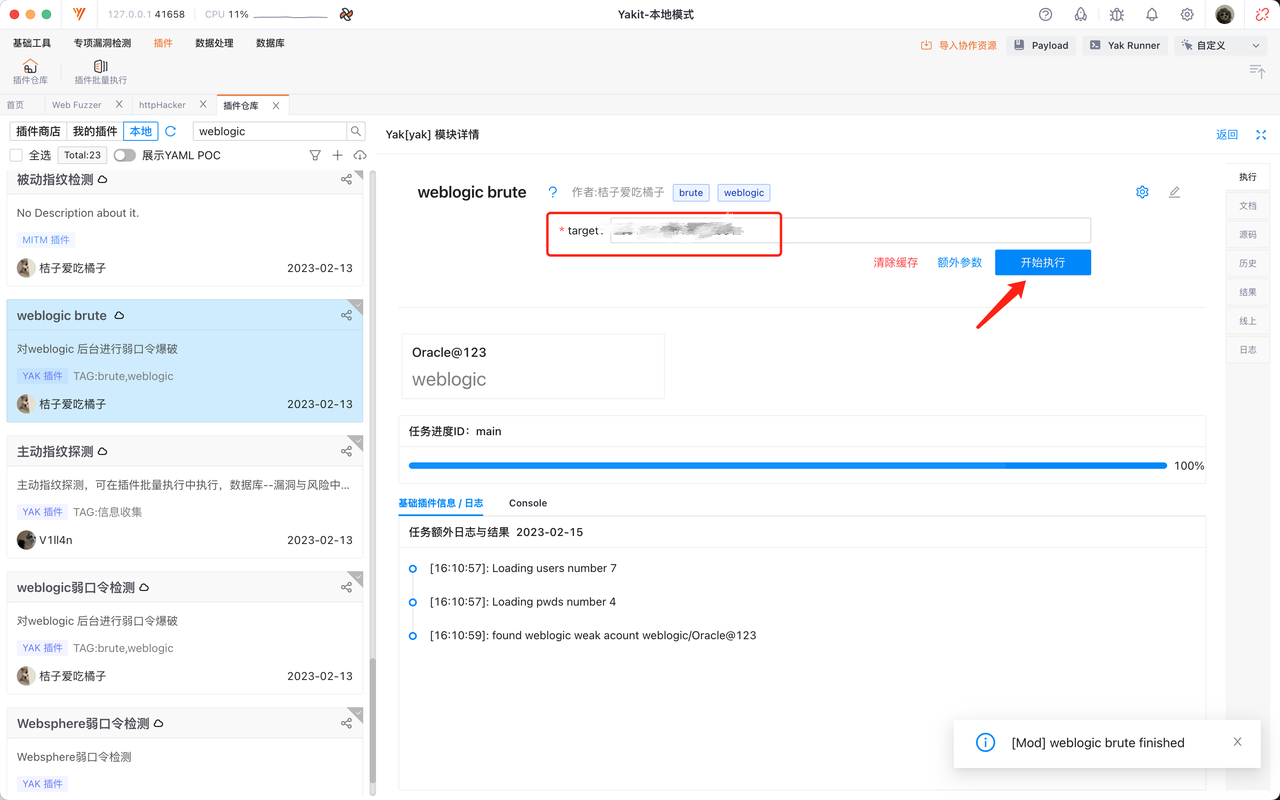Show notifications via the bell icon
This screenshot has width=1280, height=800.
click(1152, 15)
